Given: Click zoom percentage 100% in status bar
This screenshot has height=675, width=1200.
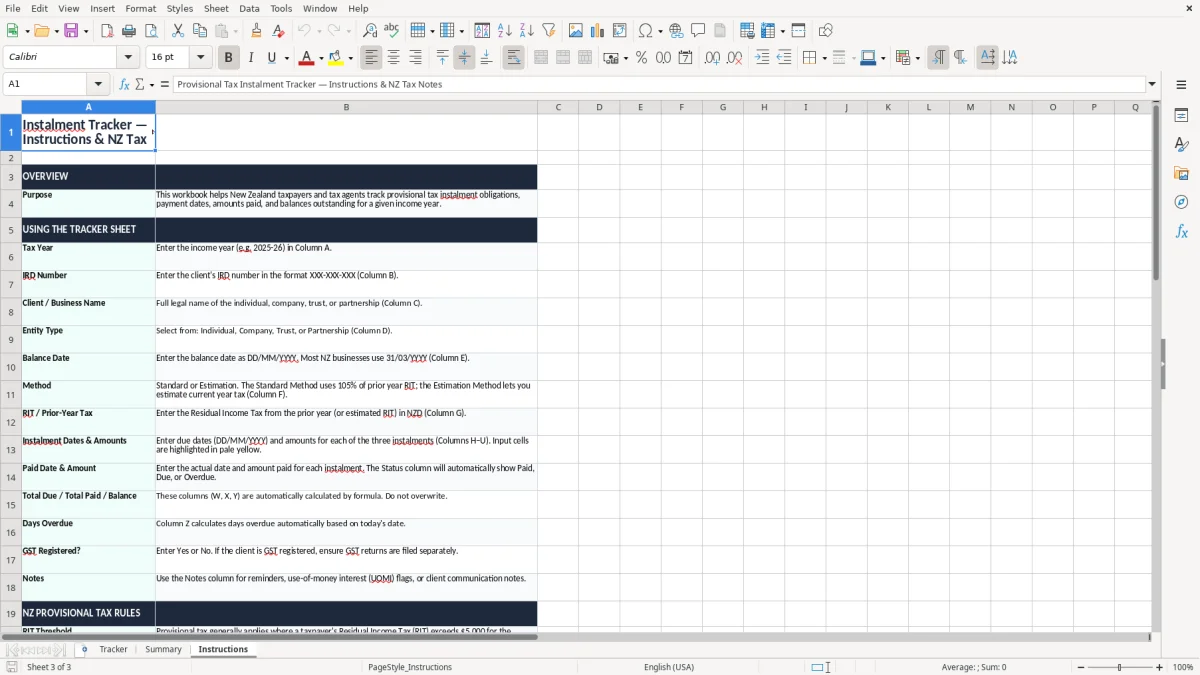Looking at the screenshot, I should [x=1183, y=667].
